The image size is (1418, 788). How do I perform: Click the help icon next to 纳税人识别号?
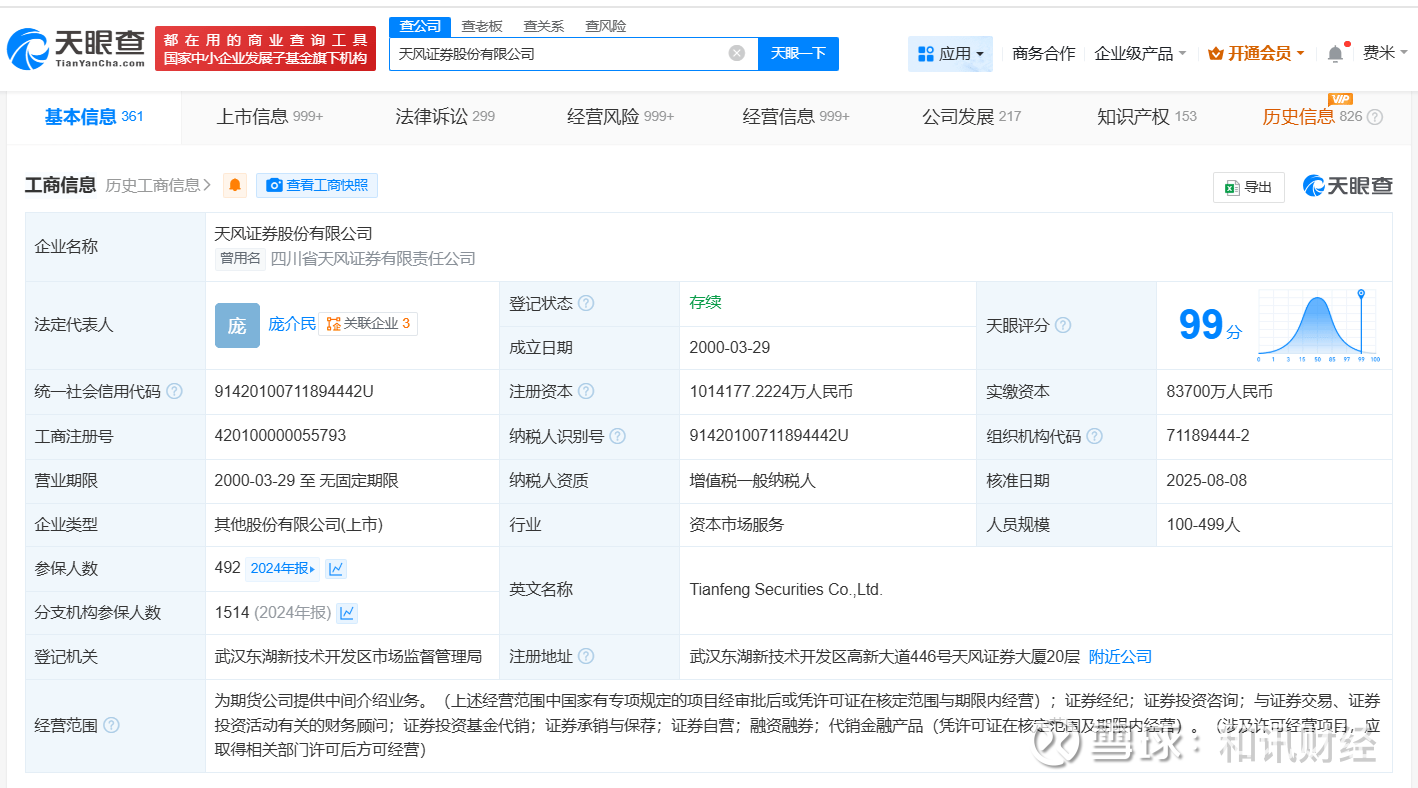coord(618,436)
